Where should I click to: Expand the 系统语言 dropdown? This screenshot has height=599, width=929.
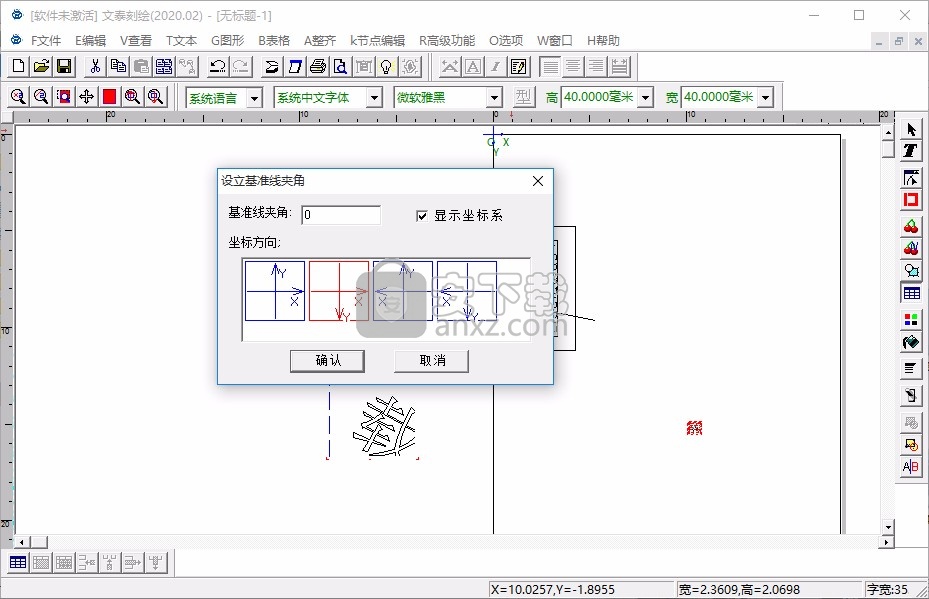coord(255,97)
